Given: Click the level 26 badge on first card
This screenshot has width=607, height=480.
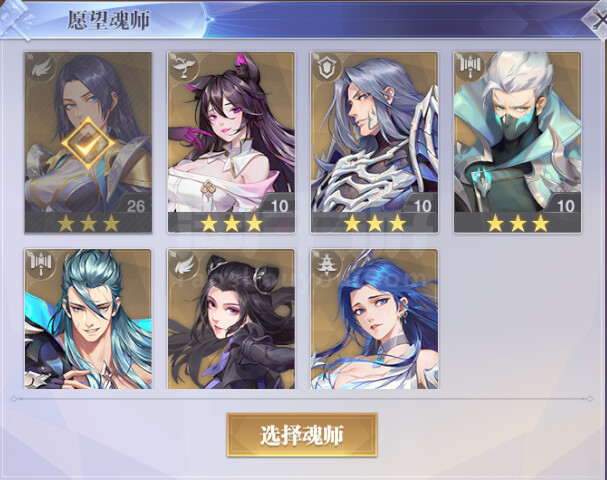Looking at the screenshot, I should click(x=135, y=206).
